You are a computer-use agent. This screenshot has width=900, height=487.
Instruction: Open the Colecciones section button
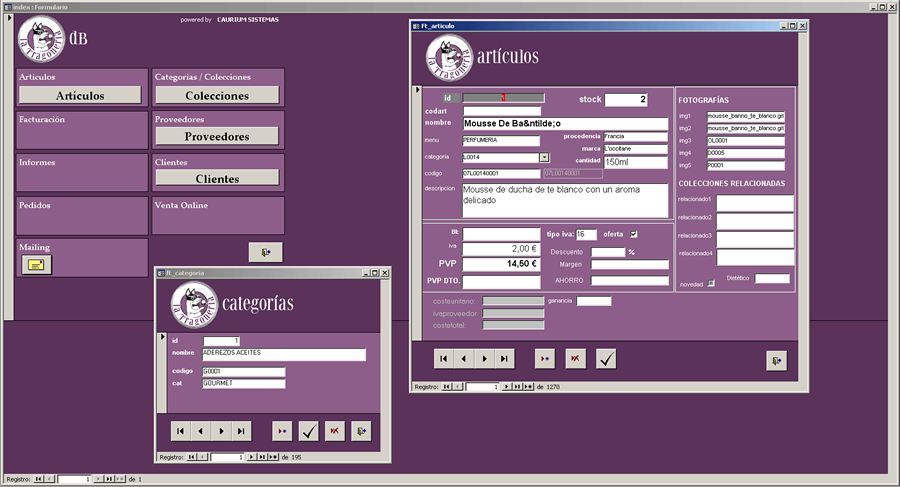[217, 95]
